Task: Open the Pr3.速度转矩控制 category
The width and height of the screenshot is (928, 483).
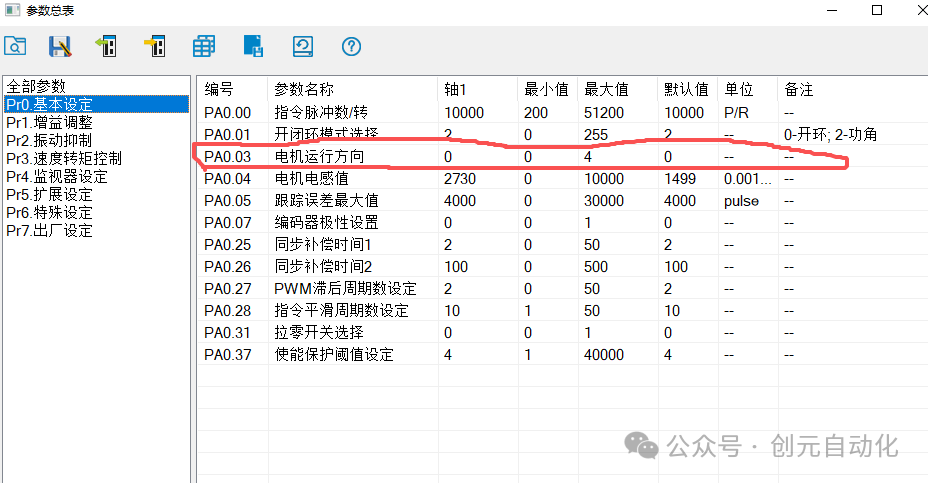Action: (x=64, y=159)
